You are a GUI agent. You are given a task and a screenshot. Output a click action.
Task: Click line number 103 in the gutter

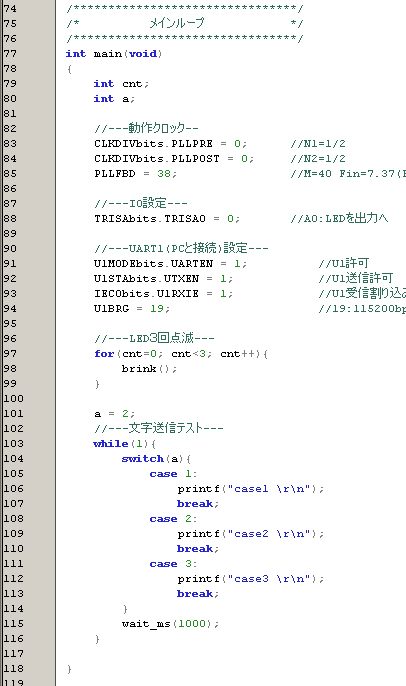click(14, 444)
